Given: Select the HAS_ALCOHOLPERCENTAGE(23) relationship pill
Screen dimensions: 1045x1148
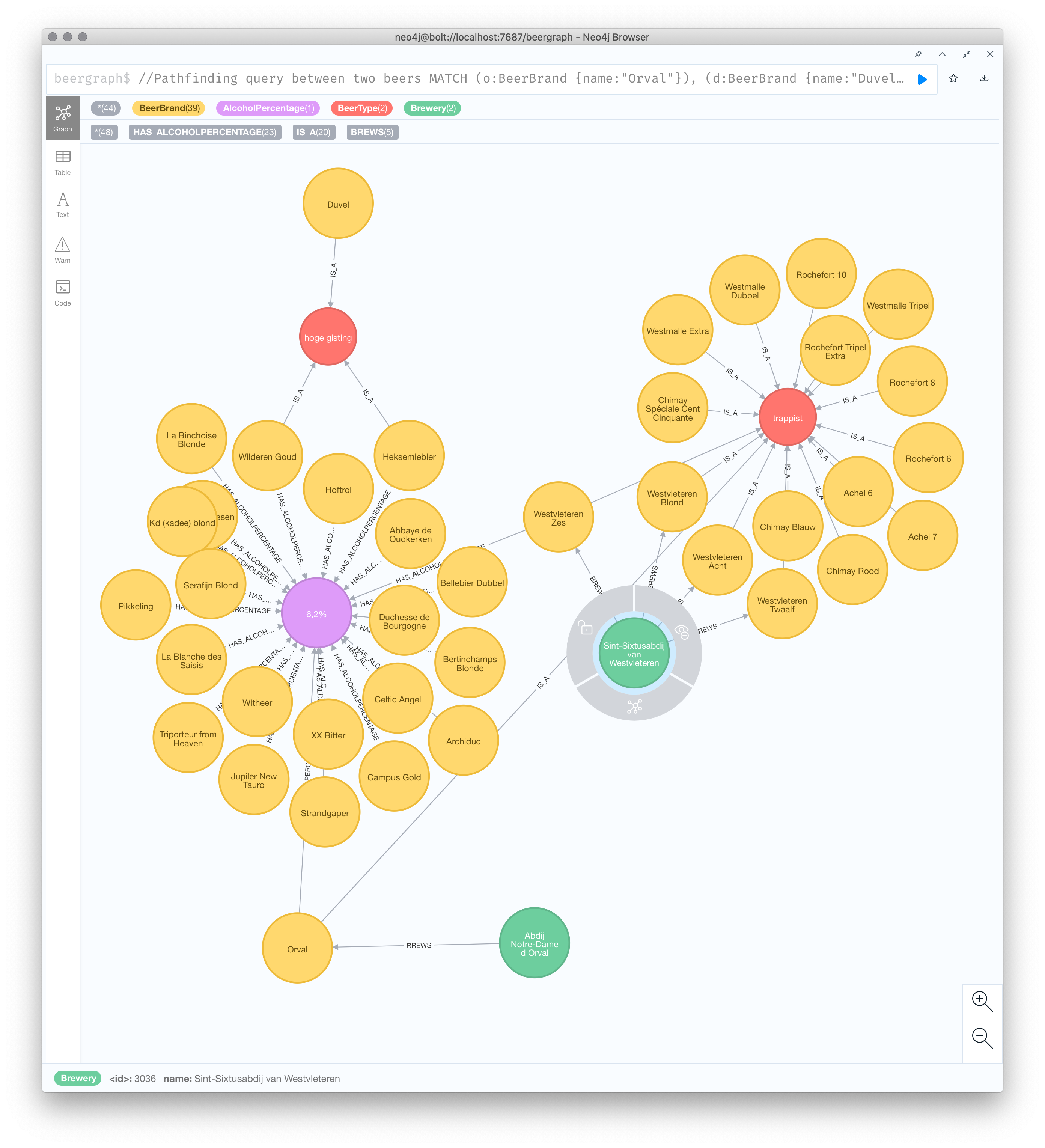Looking at the screenshot, I should pos(205,132).
